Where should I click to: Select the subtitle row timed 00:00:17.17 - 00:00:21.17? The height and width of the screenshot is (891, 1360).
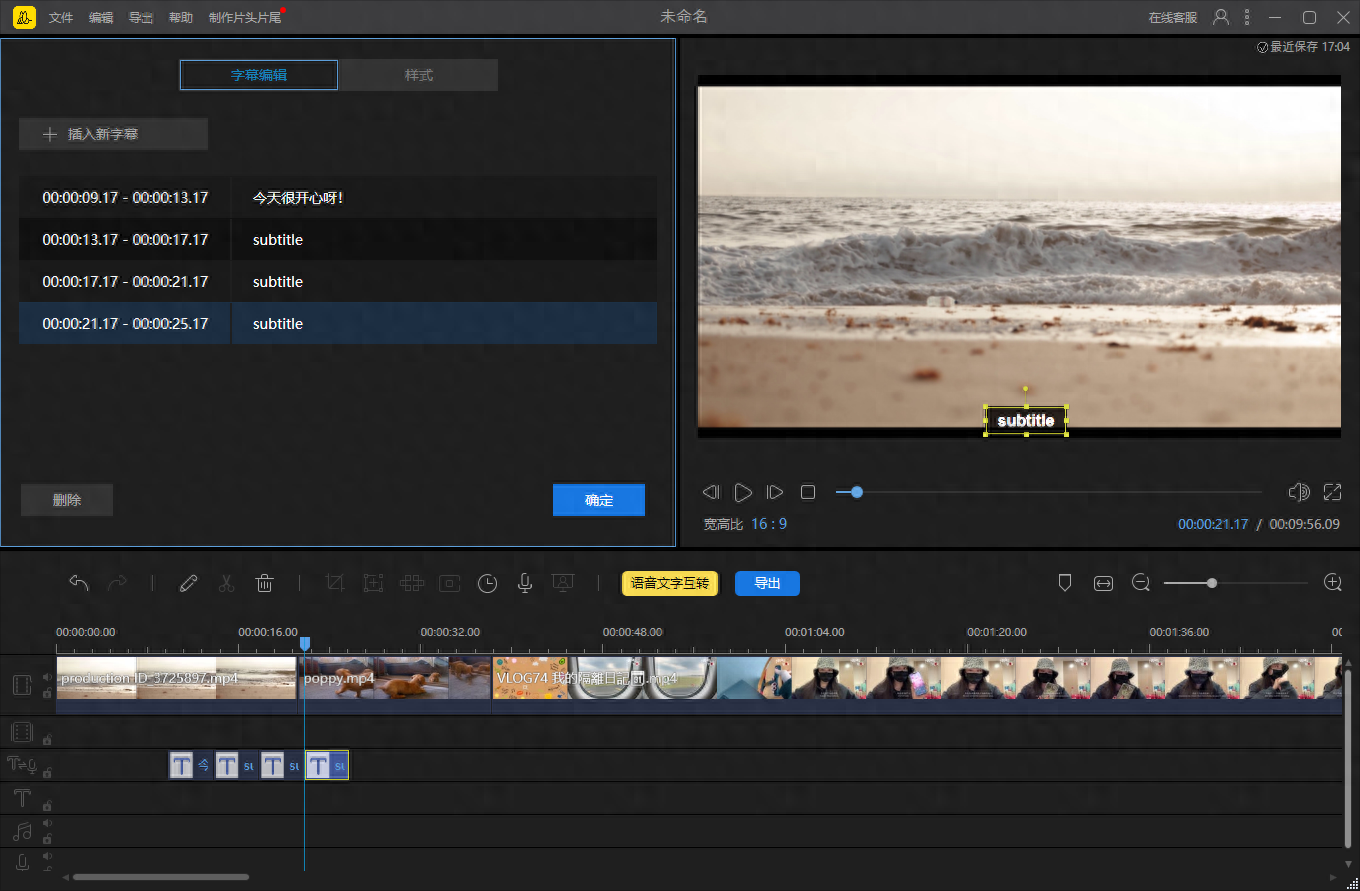tap(338, 282)
